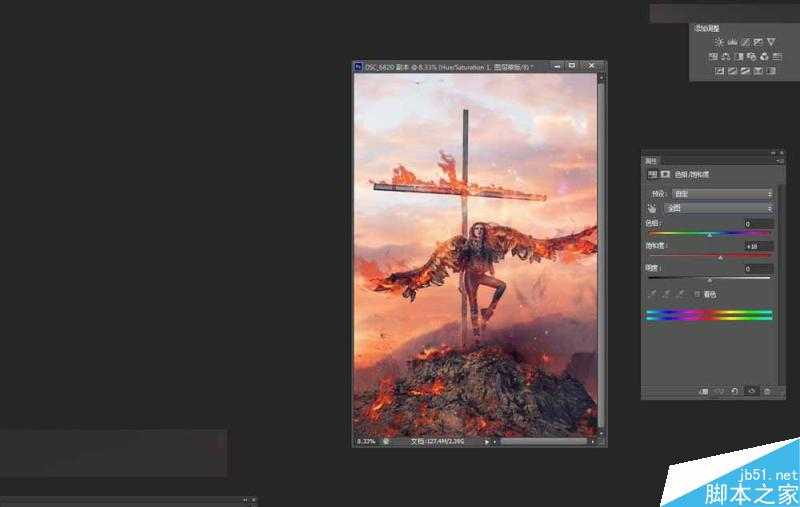The image size is (800, 507).
Task: Clip adjustment to layer below icon
Action: (704, 391)
